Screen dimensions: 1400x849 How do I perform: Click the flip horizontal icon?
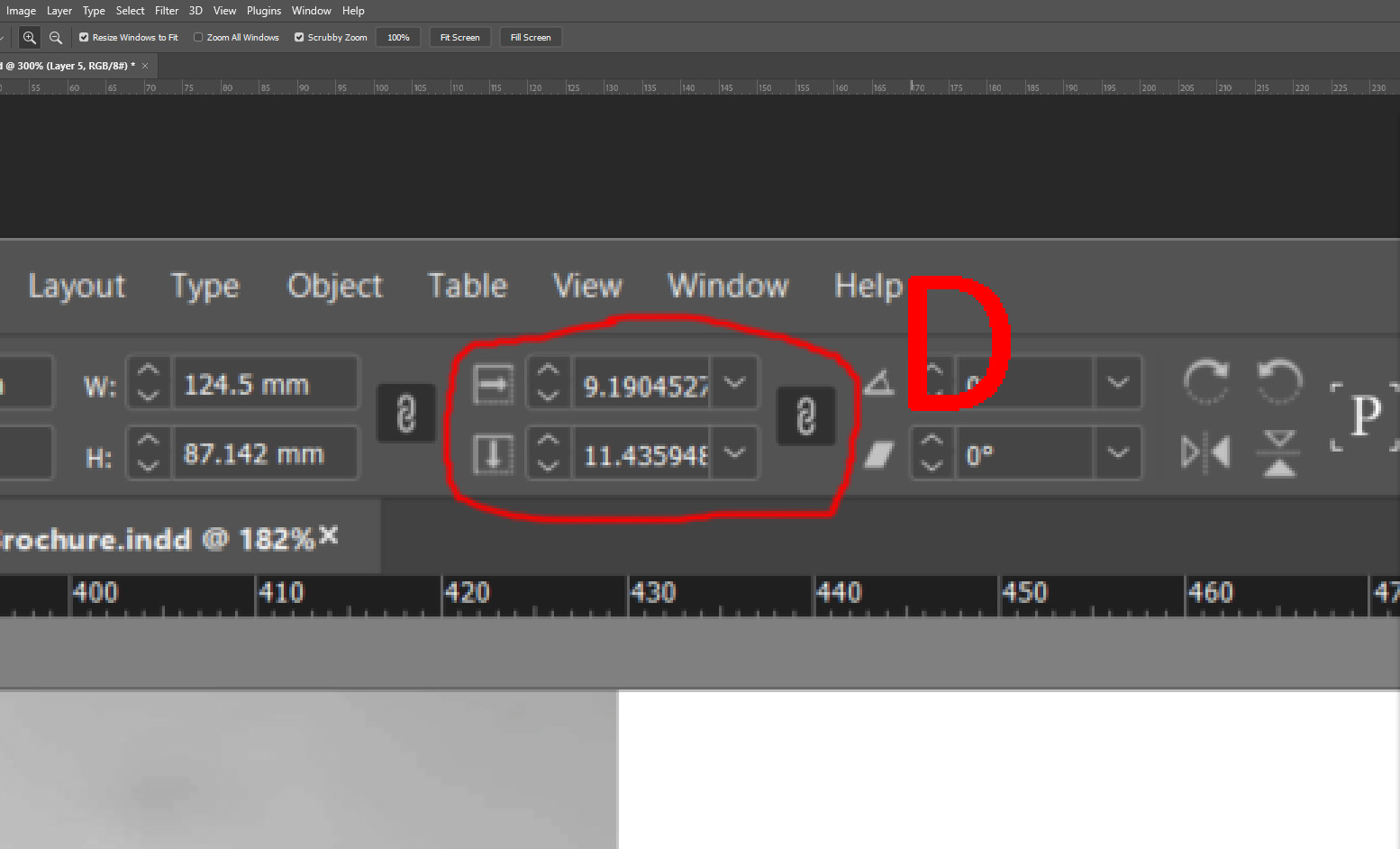click(1205, 453)
